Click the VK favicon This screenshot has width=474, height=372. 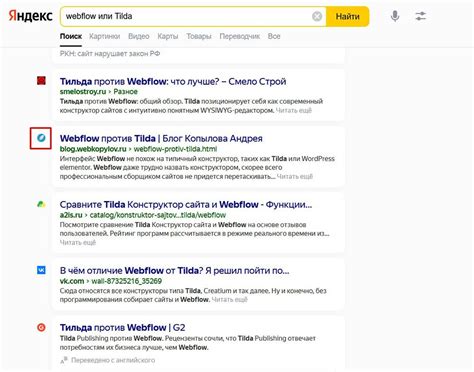tap(41, 270)
